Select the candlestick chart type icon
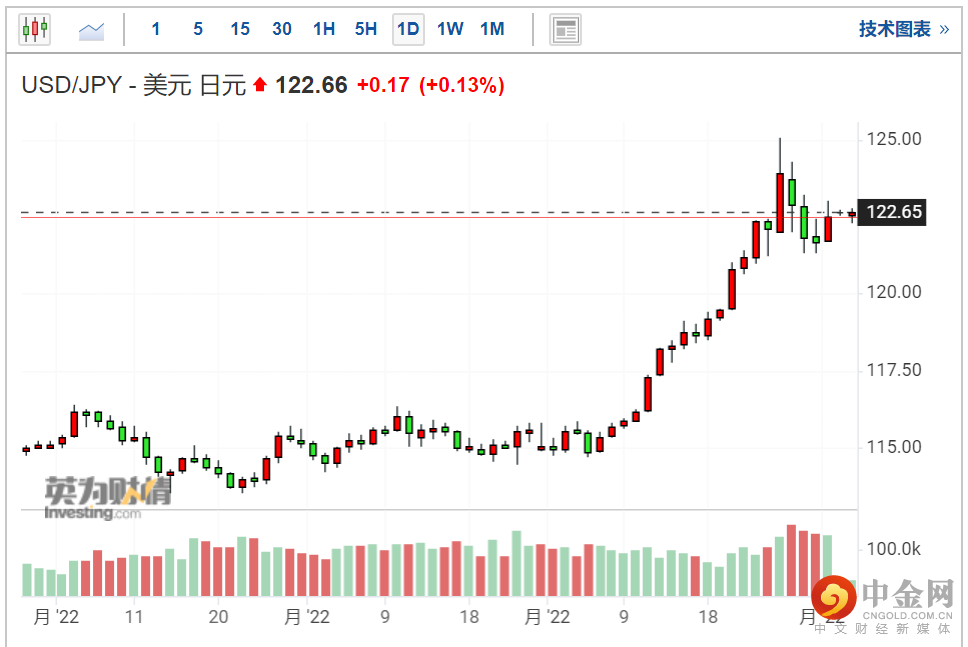Image resolution: width=968 pixels, height=647 pixels. (34, 29)
